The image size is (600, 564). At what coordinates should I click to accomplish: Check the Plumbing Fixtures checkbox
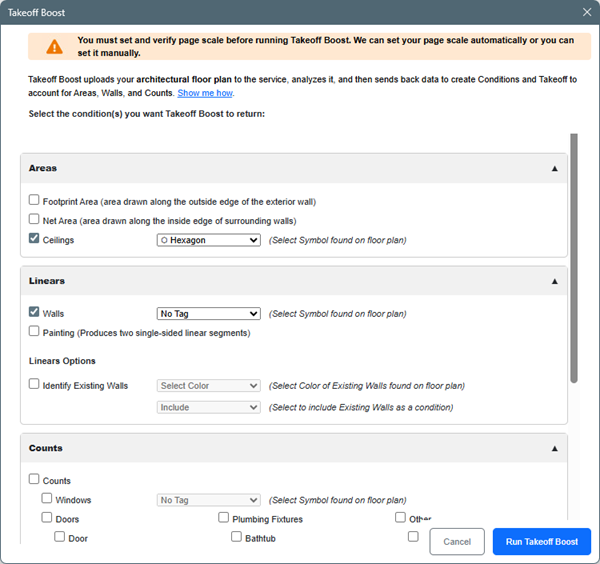click(223, 517)
